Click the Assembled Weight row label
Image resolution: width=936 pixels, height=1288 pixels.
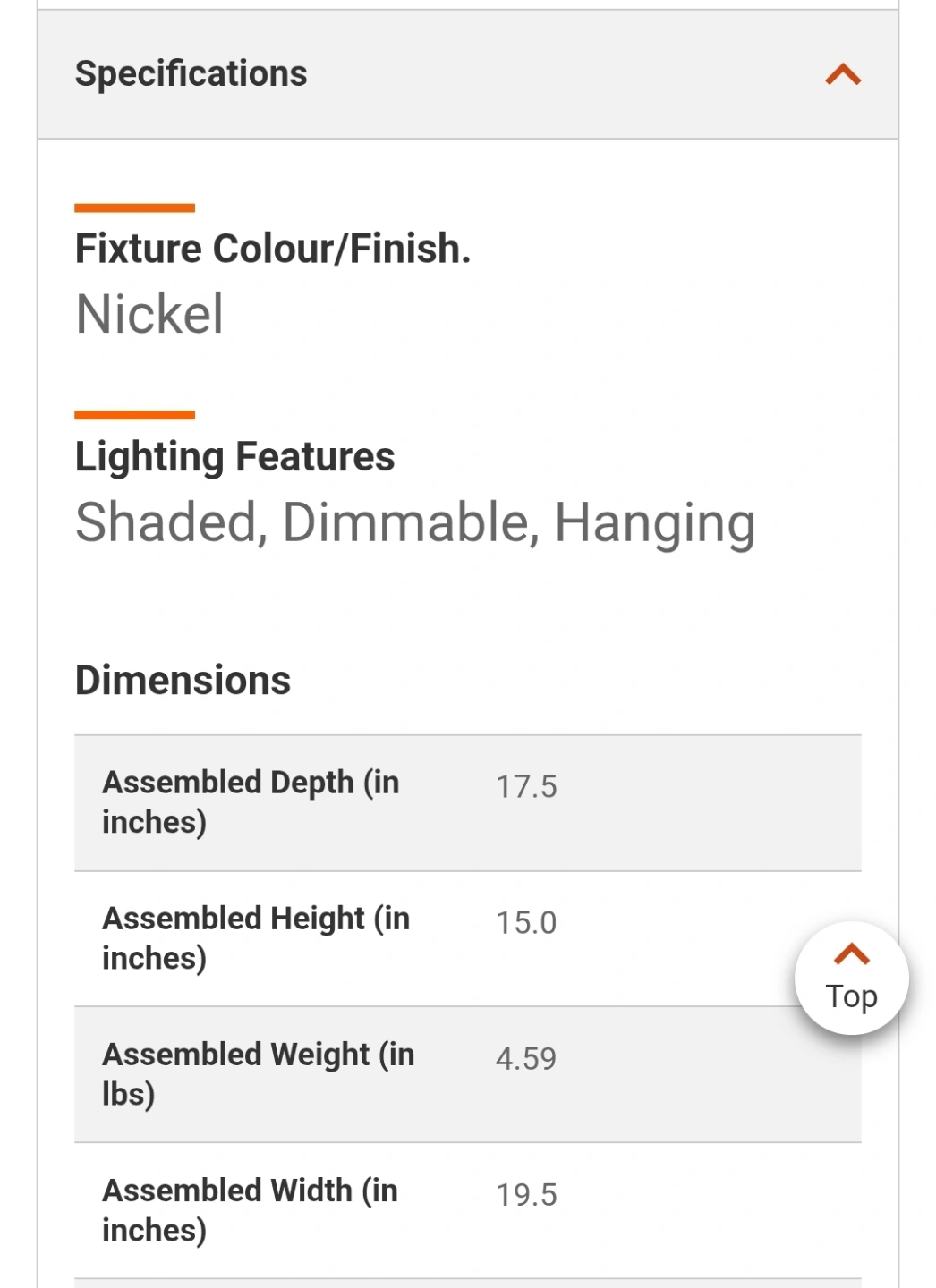pos(258,1074)
